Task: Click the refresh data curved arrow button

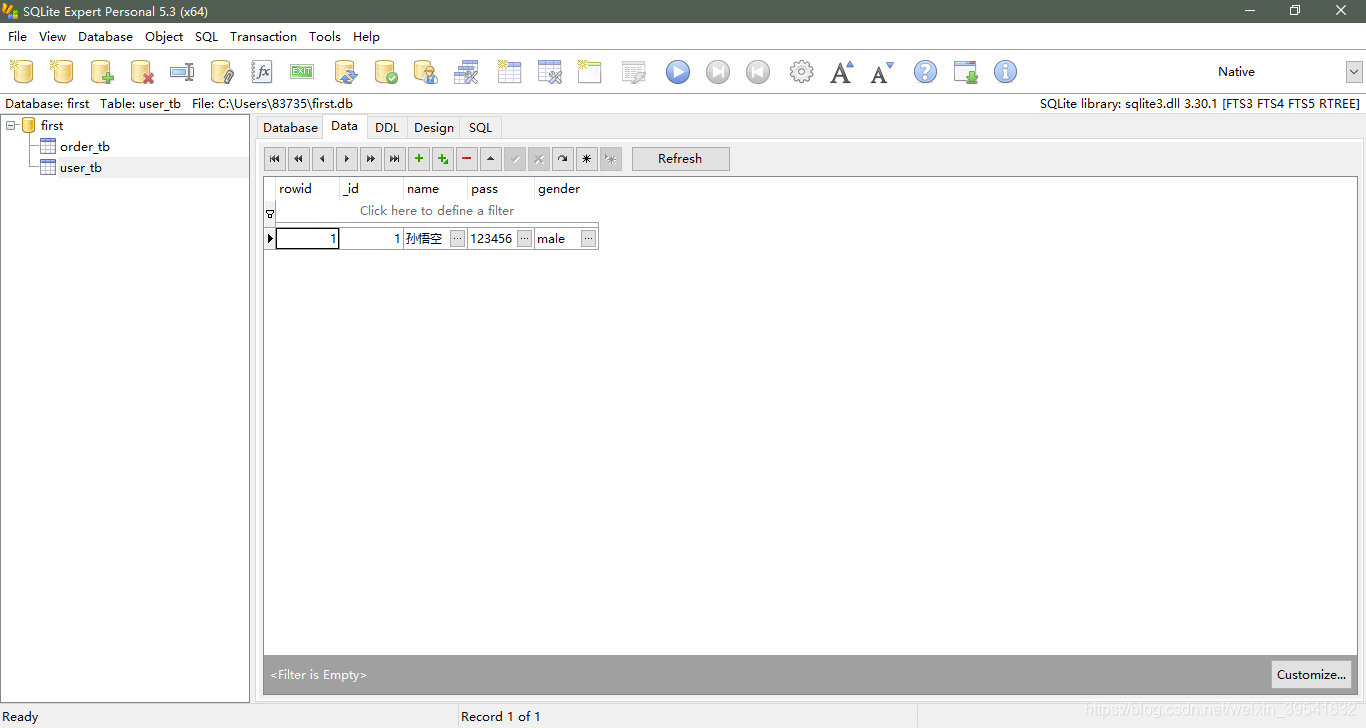Action: pyautogui.click(x=563, y=159)
